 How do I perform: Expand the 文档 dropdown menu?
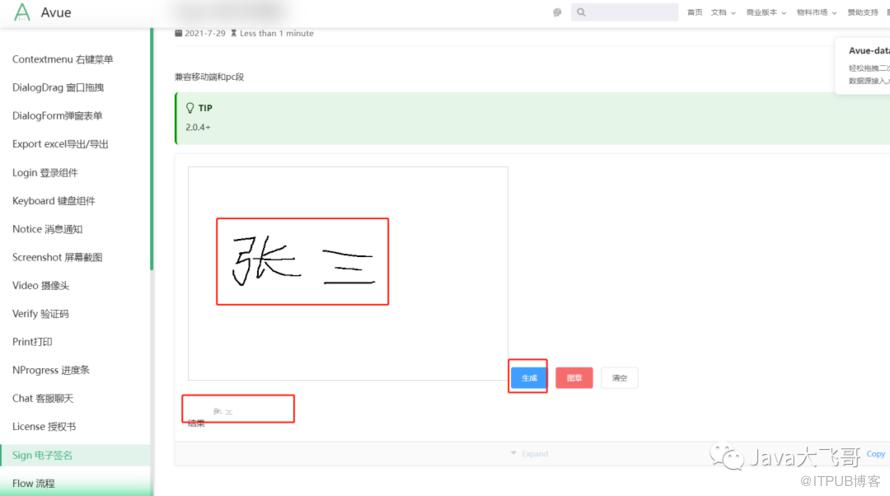click(x=723, y=12)
